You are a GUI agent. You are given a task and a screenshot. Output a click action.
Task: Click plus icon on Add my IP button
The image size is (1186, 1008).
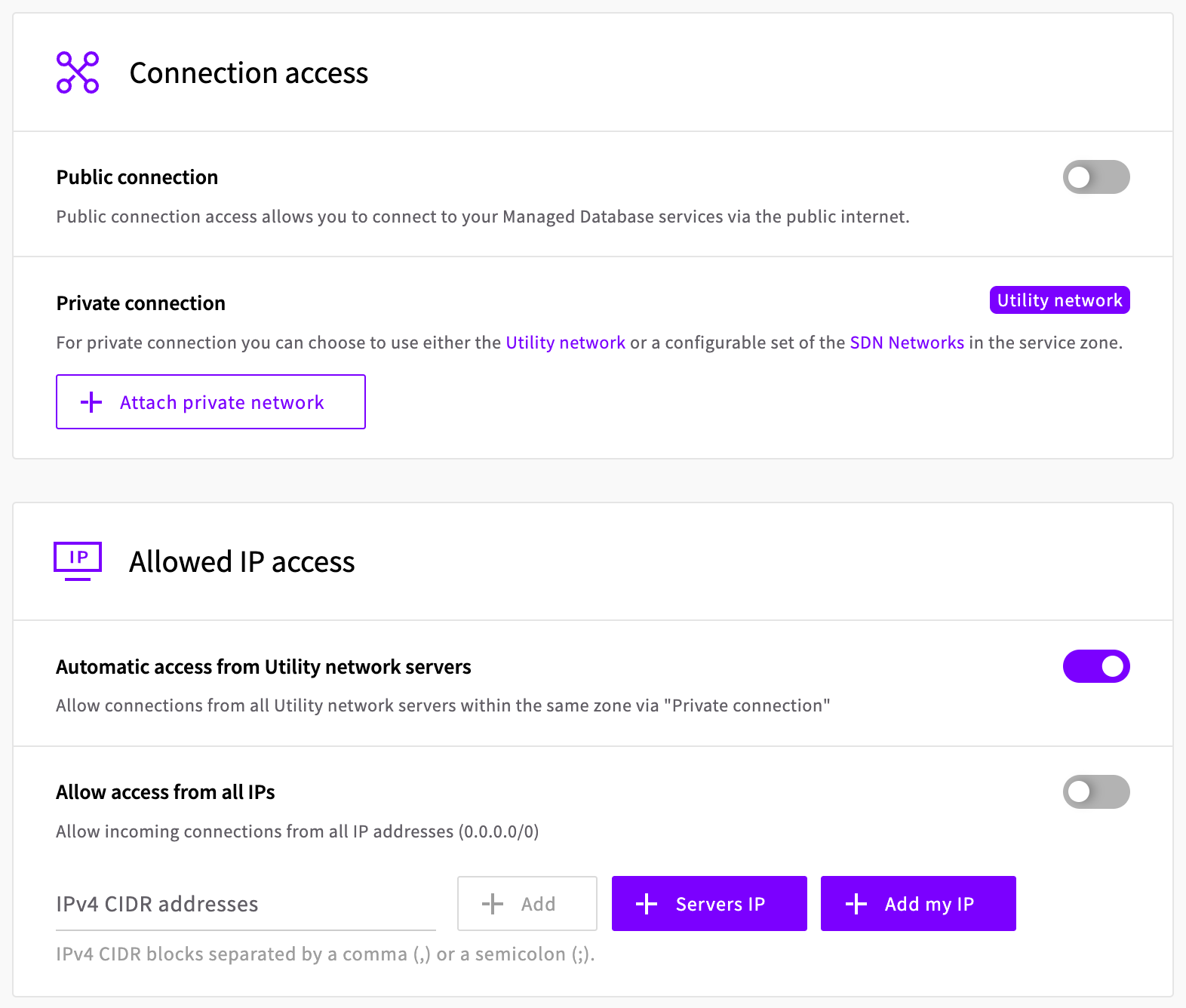[x=856, y=904]
